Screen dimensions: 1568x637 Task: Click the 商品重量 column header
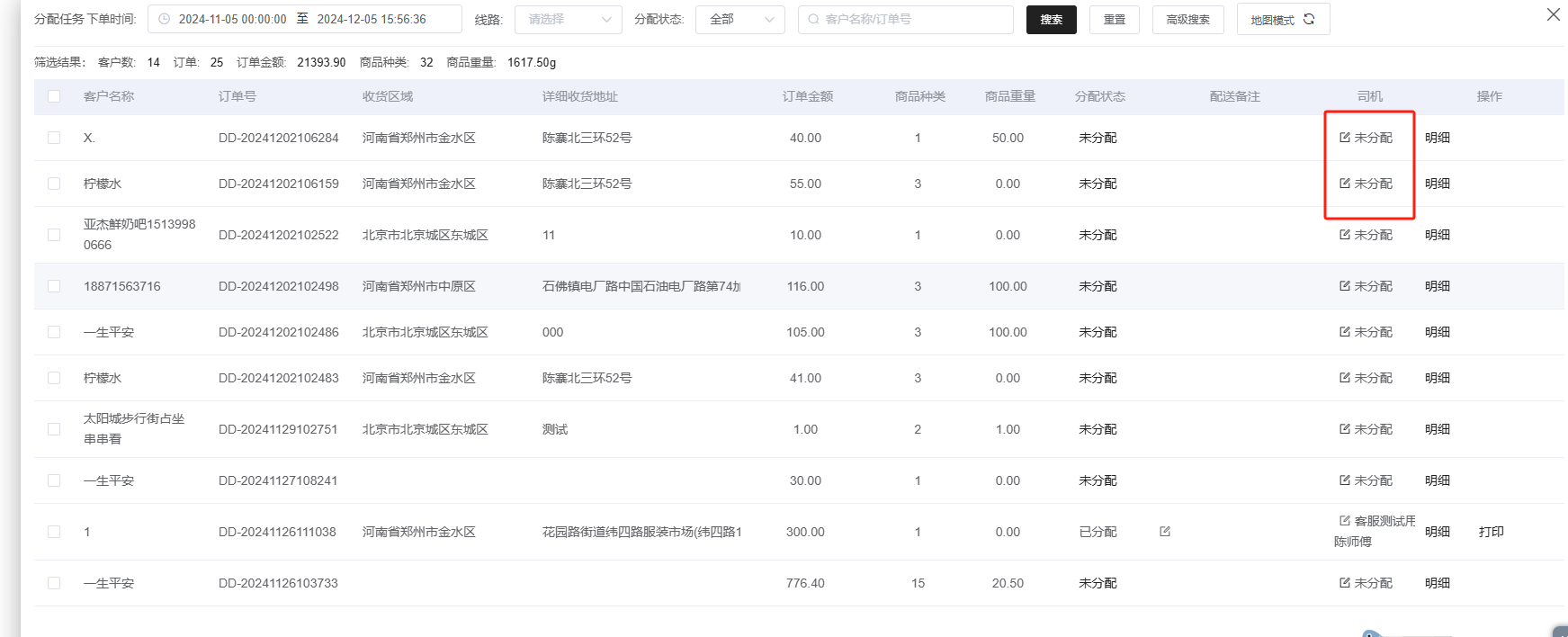(x=1009, y=96)
